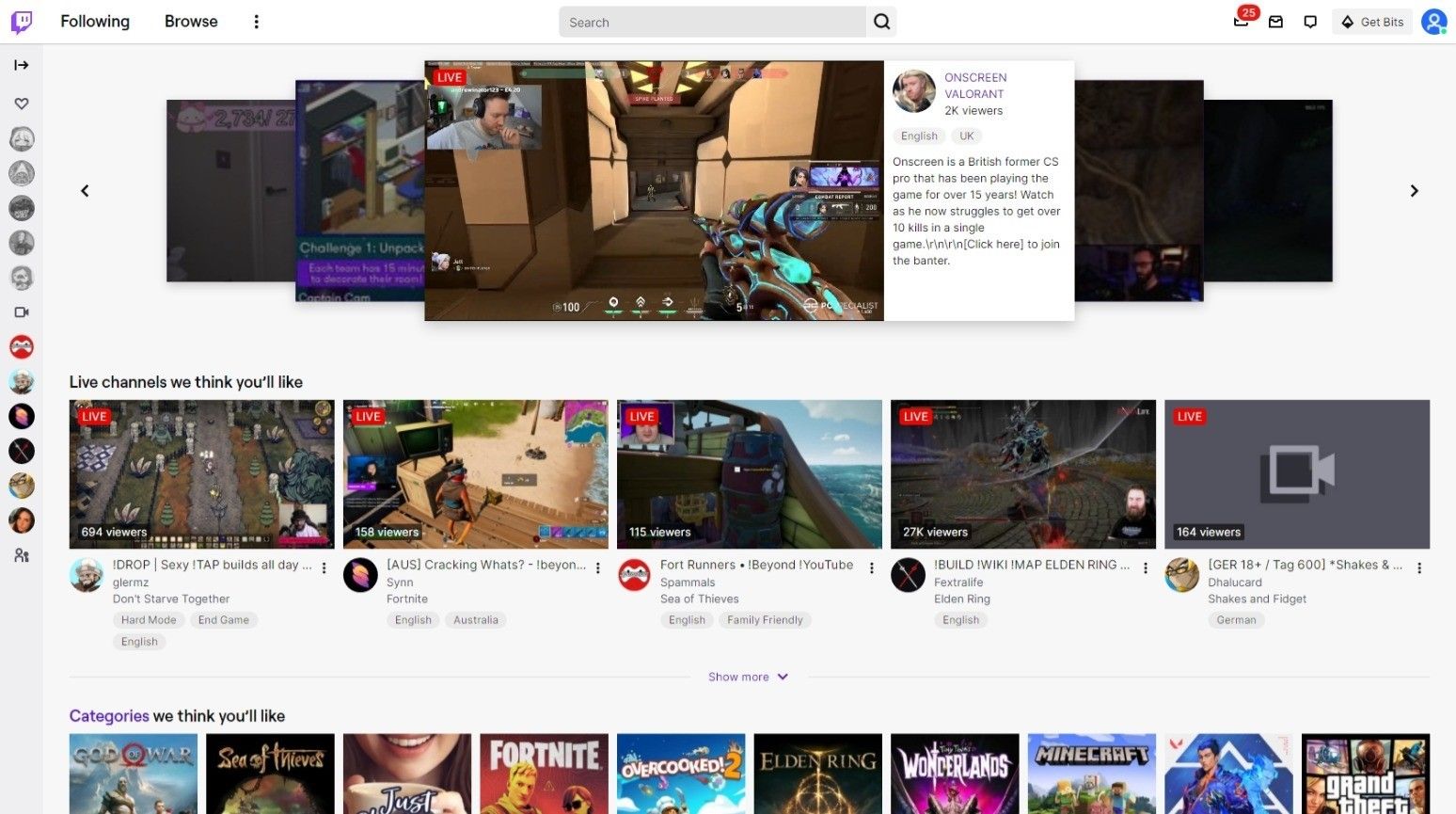This screenshot has width=1456, height=814.
Task: Play the featured live Valorant stream
Action: point(654,191)
